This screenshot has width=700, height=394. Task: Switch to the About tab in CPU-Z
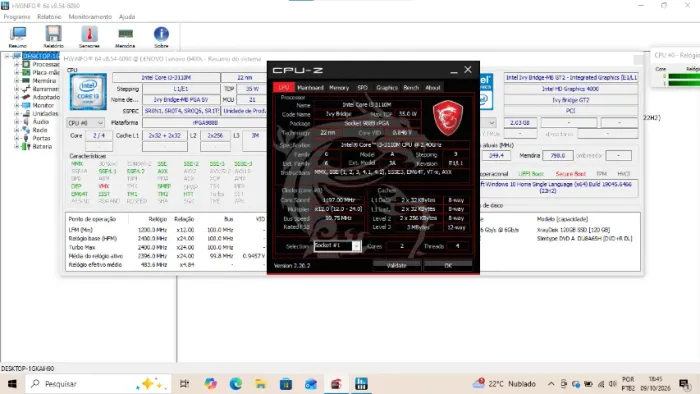point(433,87)
